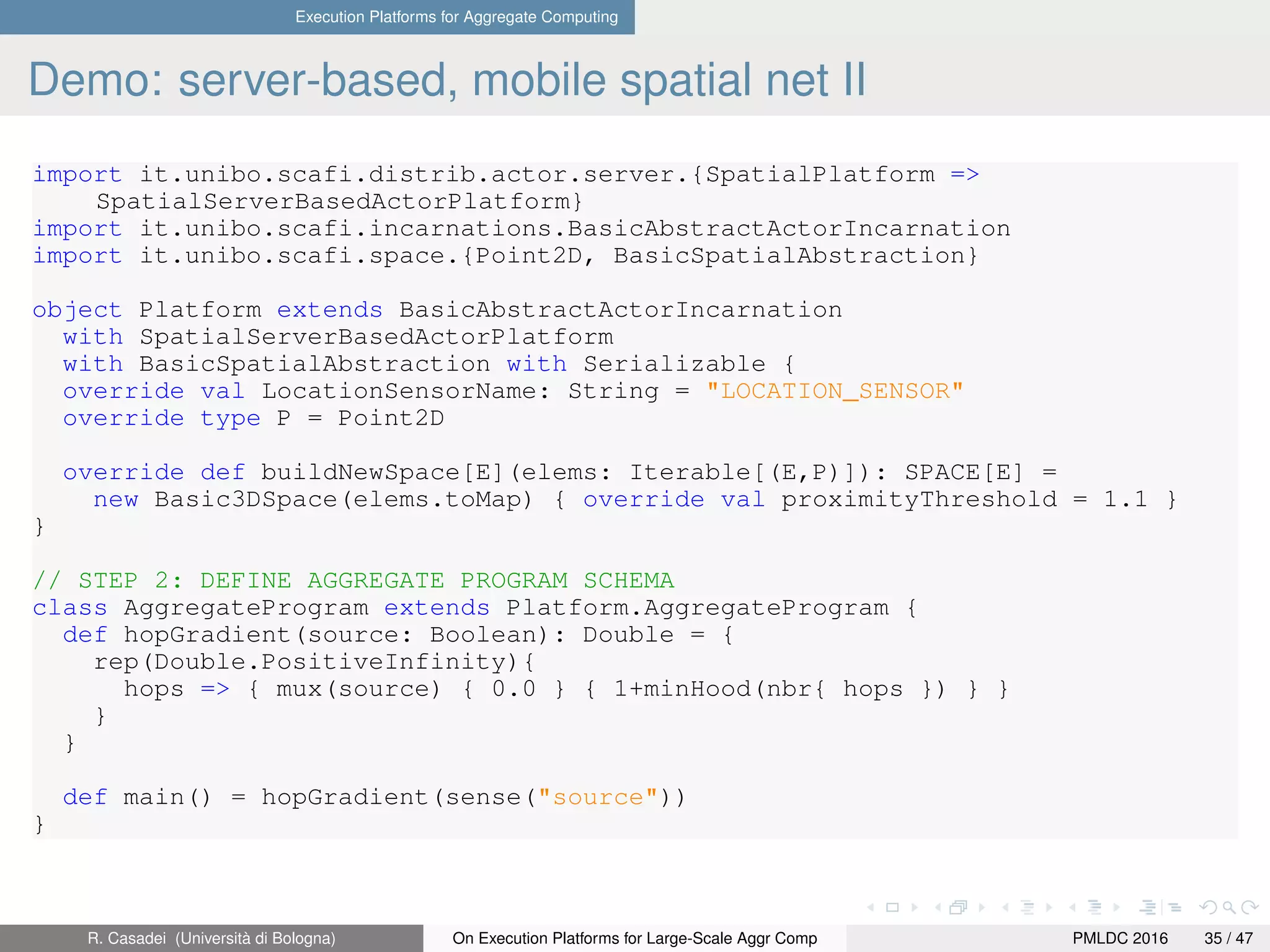The image size is (1270, 952).
Task: Go to previous frame arrow before stacked-frames icon
Action: pyautogui.click(x=938, y=907)
